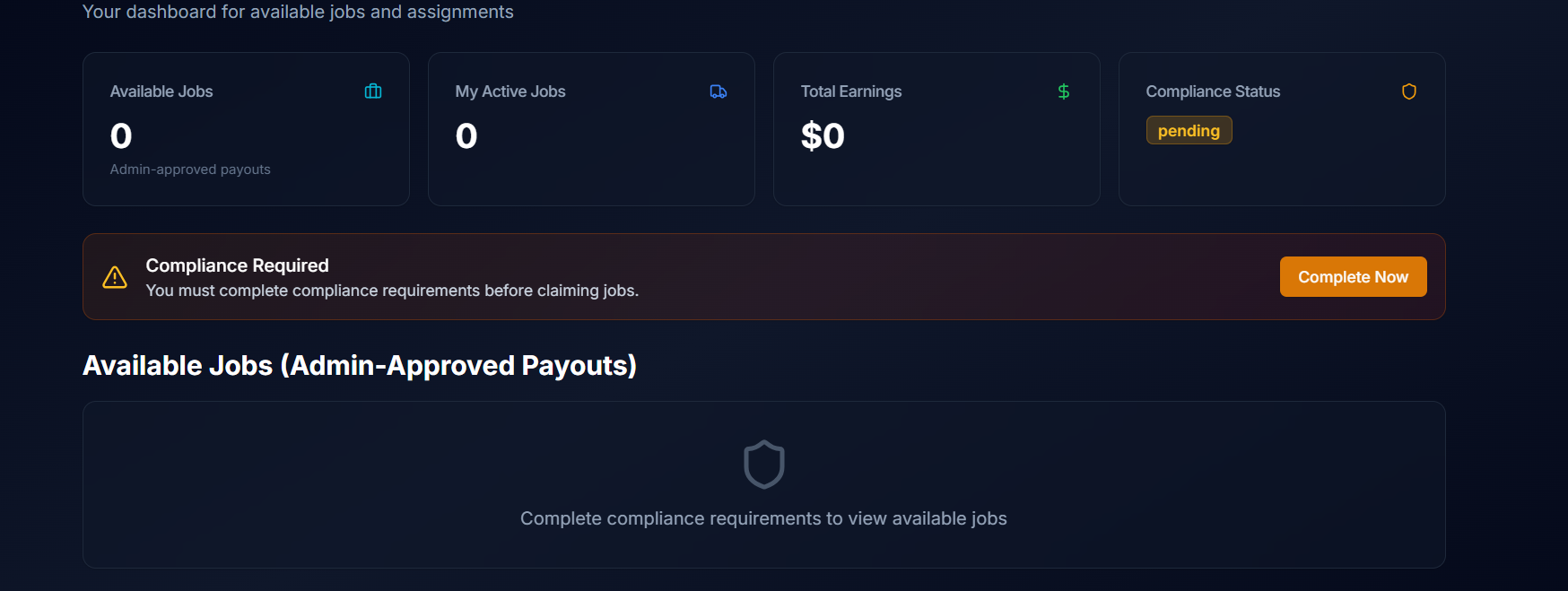Click the warning triangle in the compliance banner
Viewport: 1568px width, 591px height.
click(x=115, y=278)
